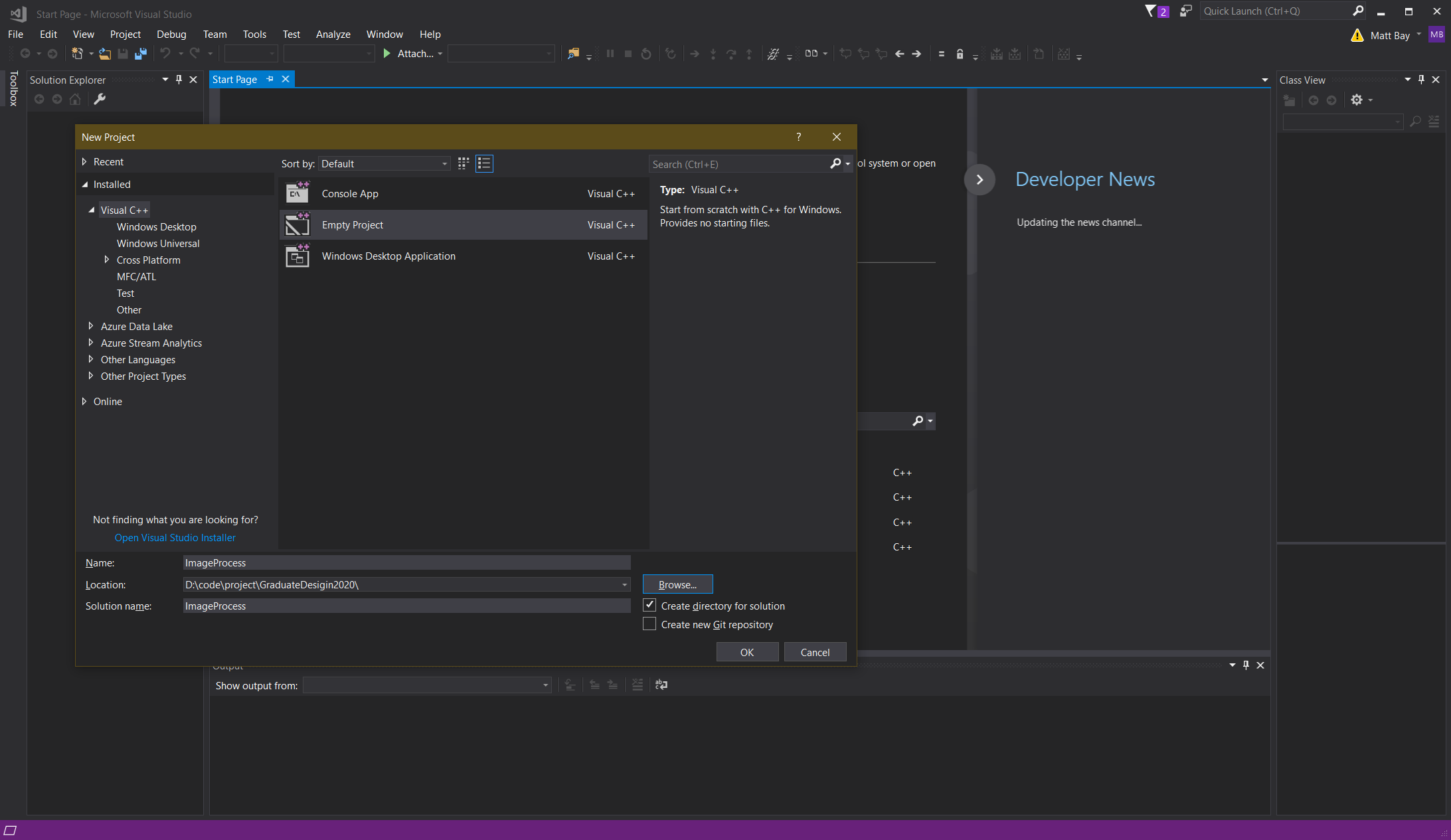Select the Sort by Default dropdown
Viewport: 1451px width, 840px height.
coord(383,163)
